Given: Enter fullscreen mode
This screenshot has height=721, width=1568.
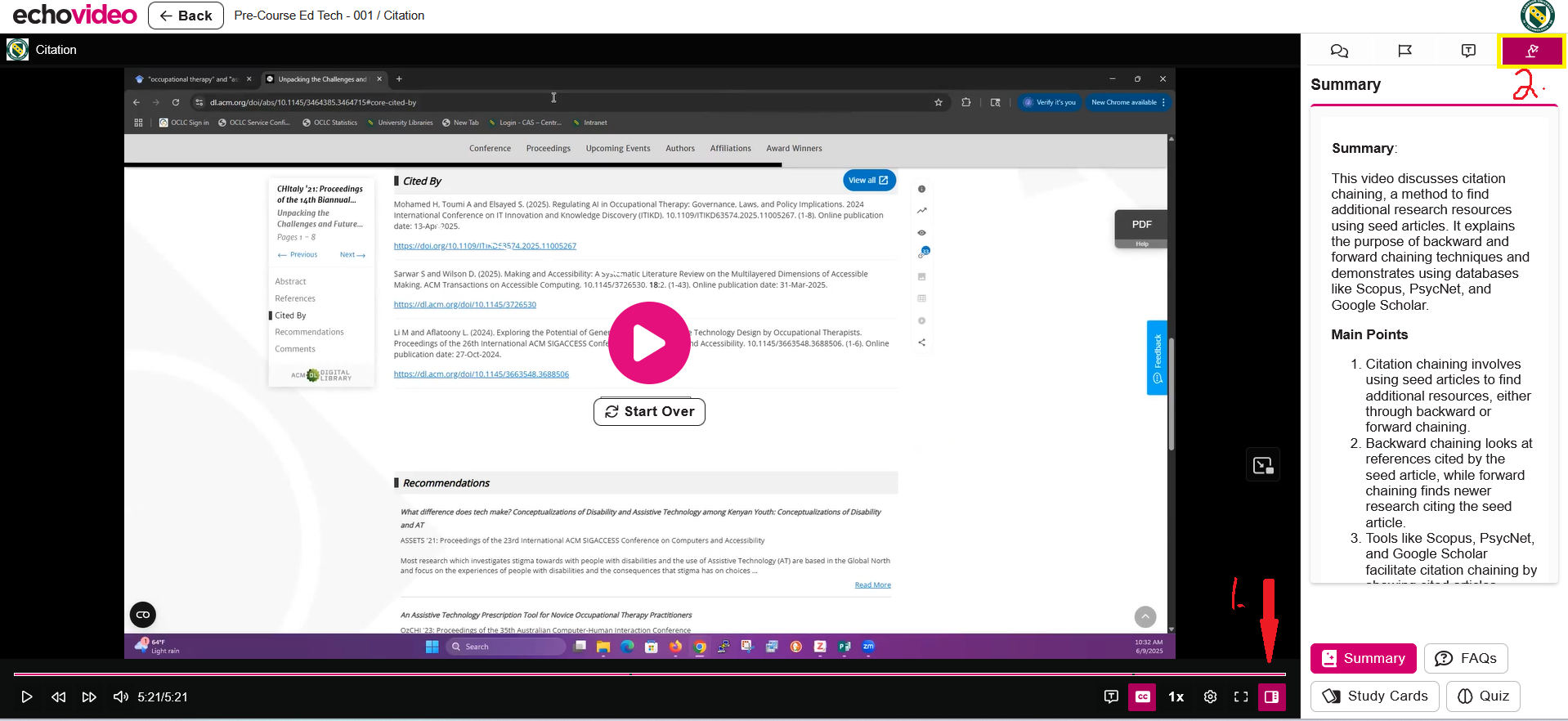Looking at the screenshot, I should (x=1241, y=696).
